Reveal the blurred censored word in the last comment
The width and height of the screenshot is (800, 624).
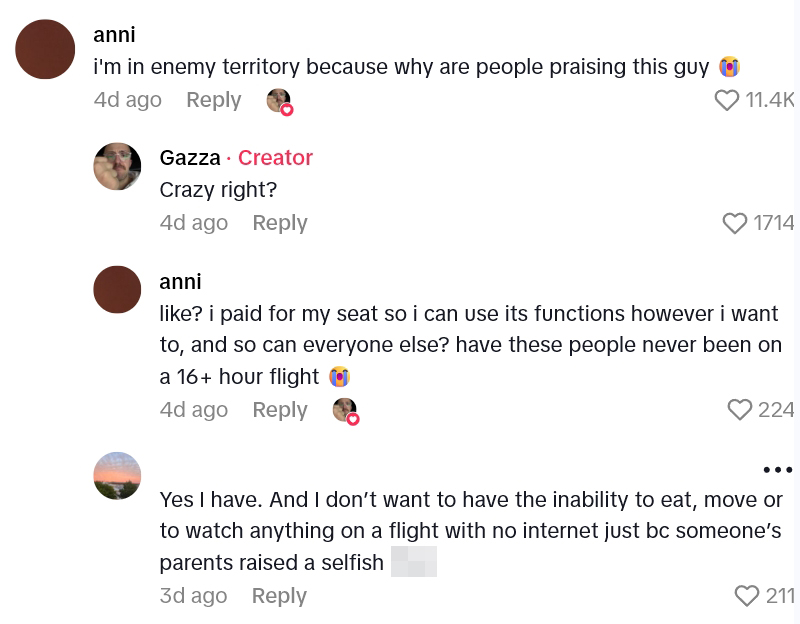(412, 562)
